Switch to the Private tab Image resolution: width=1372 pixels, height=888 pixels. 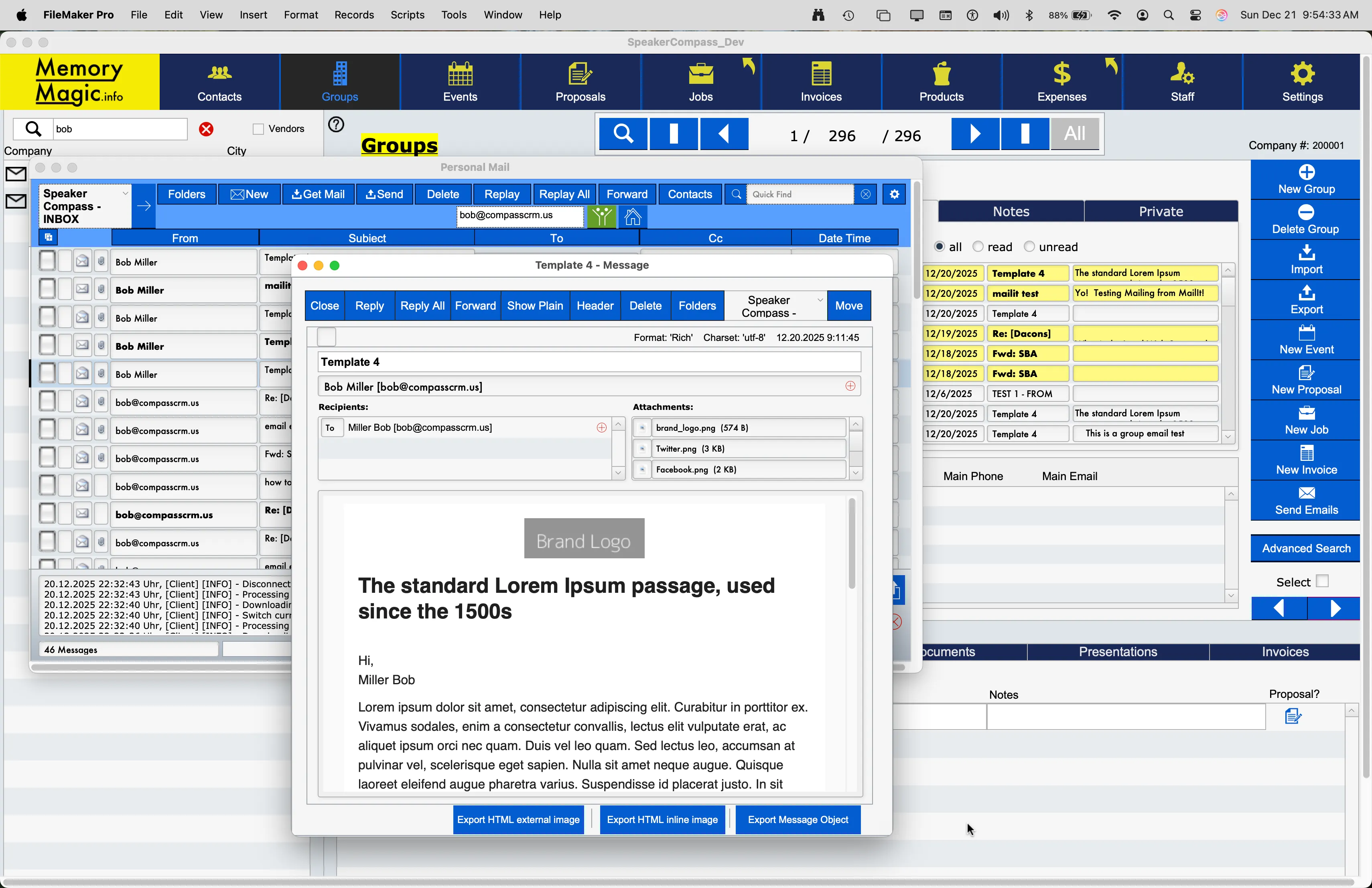click(x=1161, y=211)
